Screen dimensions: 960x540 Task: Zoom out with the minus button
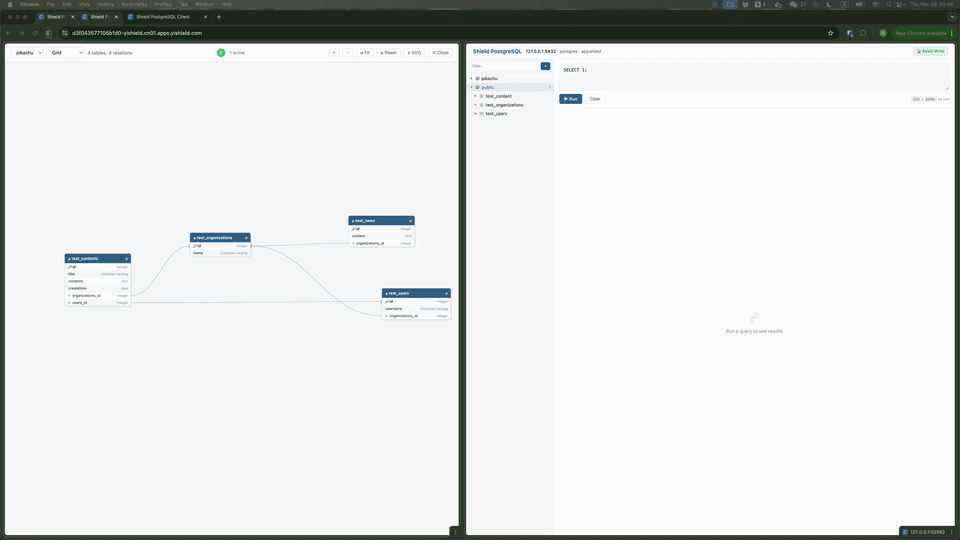click(x=348, y=53)
